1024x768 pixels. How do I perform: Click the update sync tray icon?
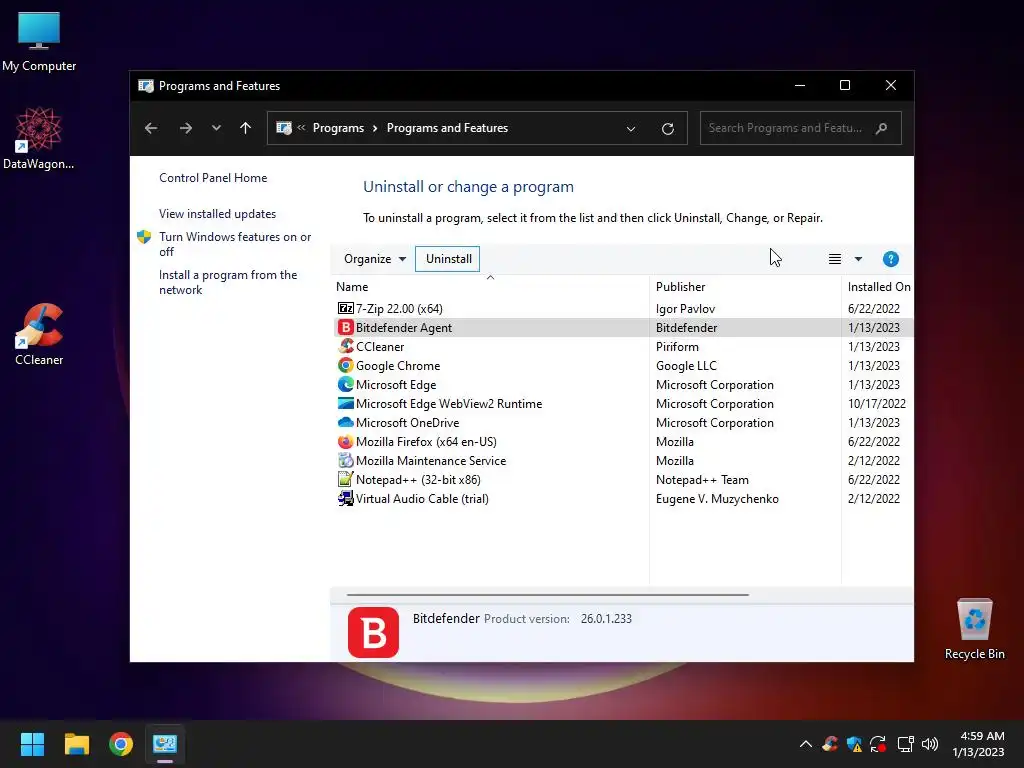point(878,744)
